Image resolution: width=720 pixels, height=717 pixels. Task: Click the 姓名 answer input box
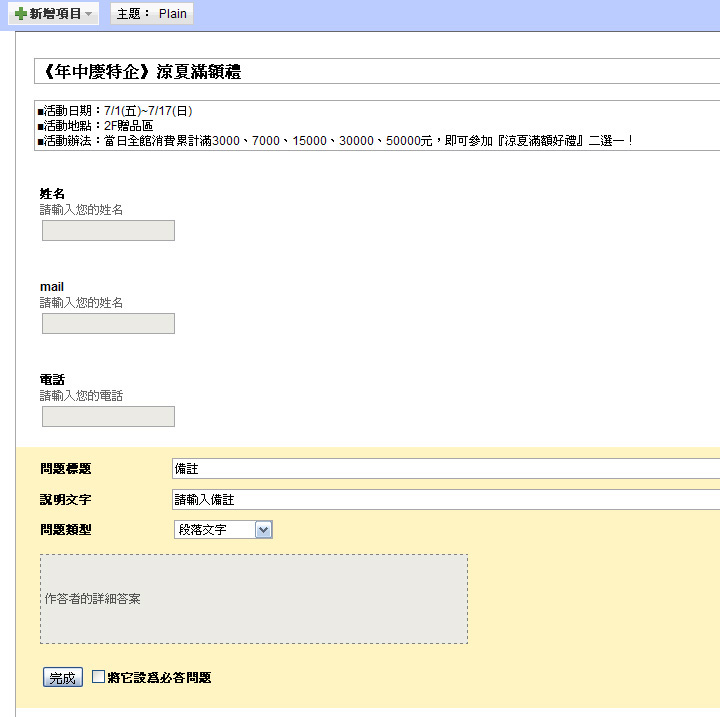[x=108, y=230]
